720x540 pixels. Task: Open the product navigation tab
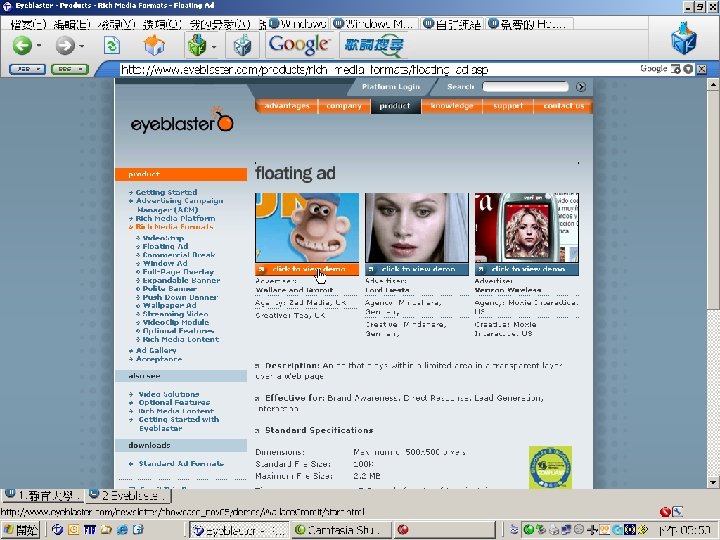[395, 106]
